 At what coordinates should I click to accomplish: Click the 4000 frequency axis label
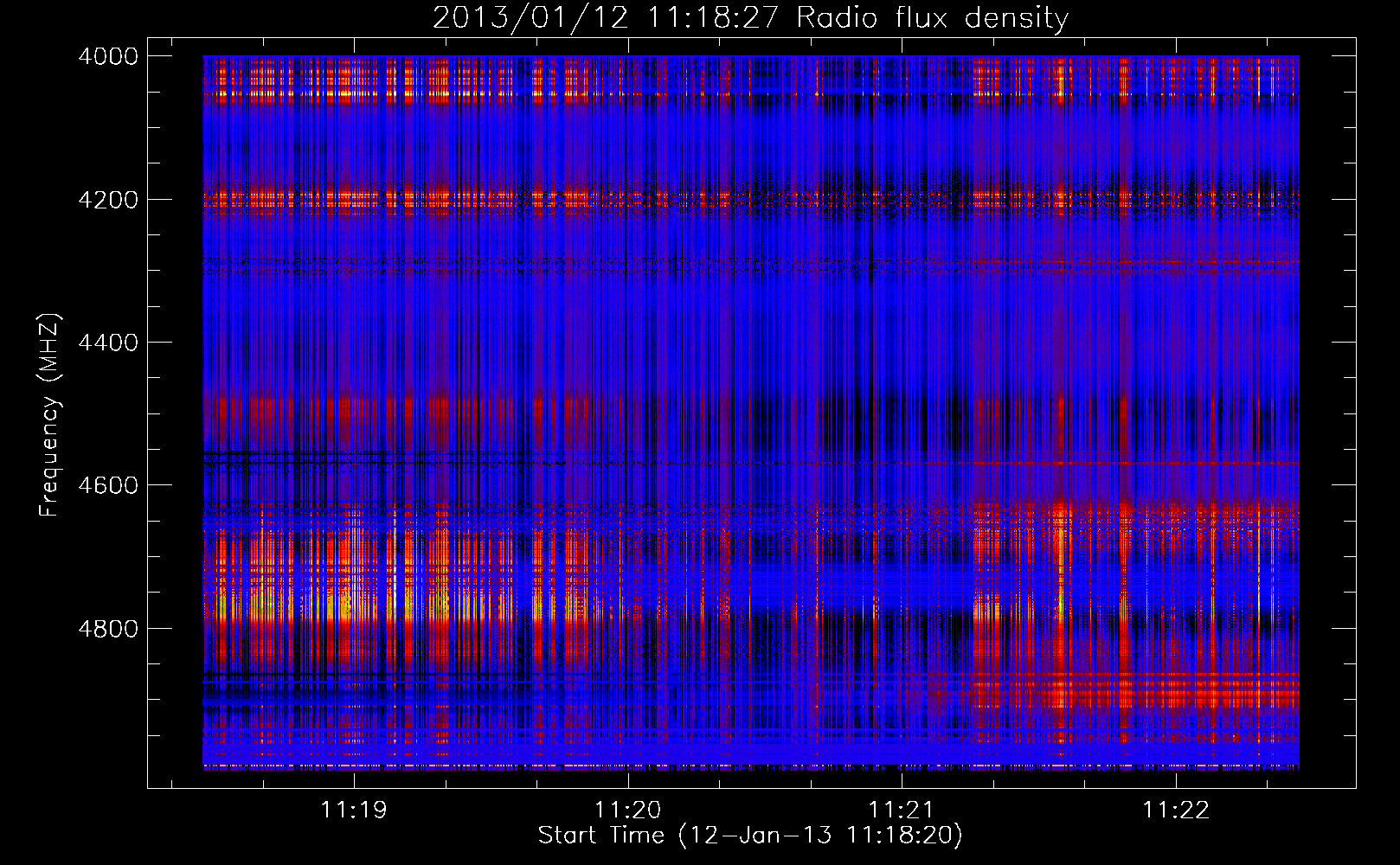tap(108, 56)
